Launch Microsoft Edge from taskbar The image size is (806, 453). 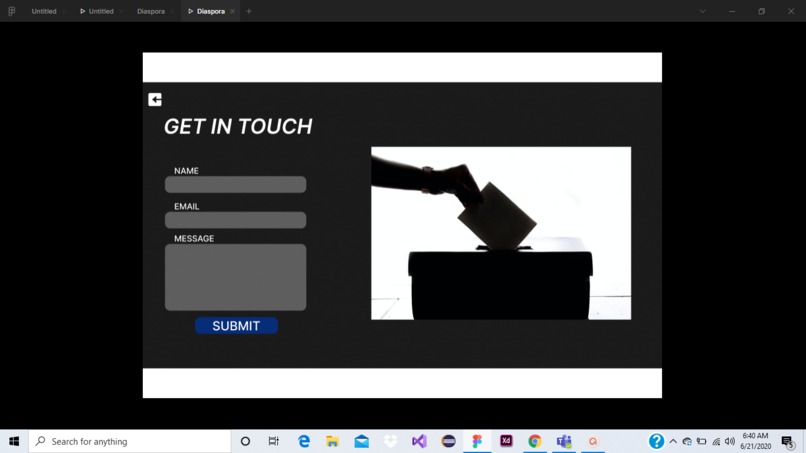[x=304, y=441]
